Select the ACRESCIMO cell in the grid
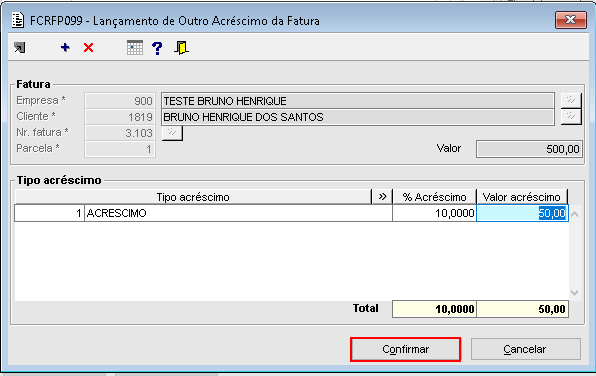Viewport: 596px width, 376px height. pos(238,213)
